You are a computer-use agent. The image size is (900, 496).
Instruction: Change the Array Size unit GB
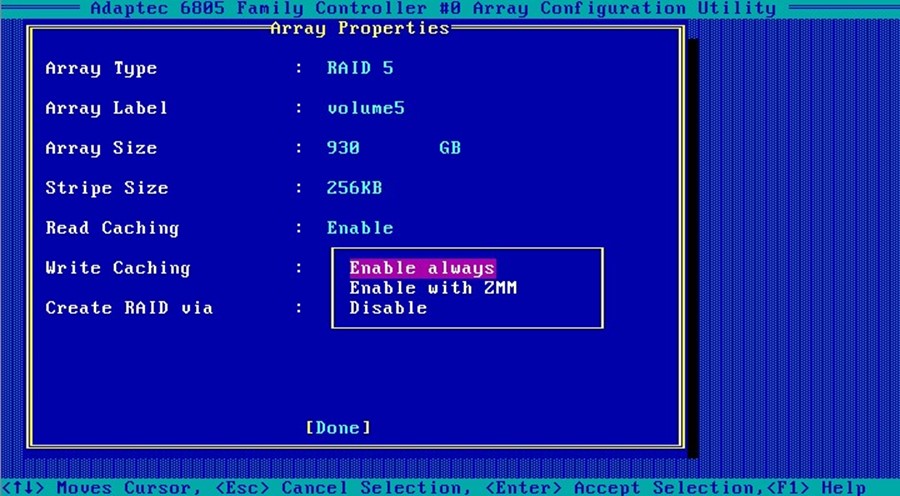[449, 148]
